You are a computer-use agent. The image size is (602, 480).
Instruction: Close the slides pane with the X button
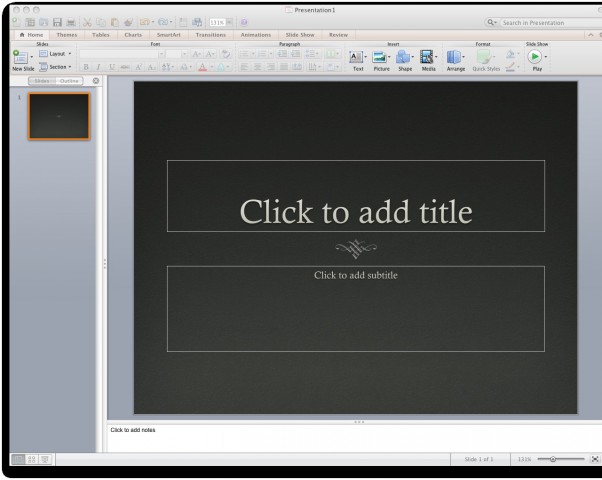point(96,81)
